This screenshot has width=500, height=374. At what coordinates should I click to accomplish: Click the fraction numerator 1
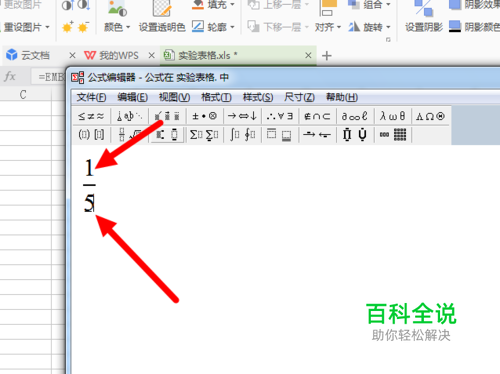click(89, 168)
